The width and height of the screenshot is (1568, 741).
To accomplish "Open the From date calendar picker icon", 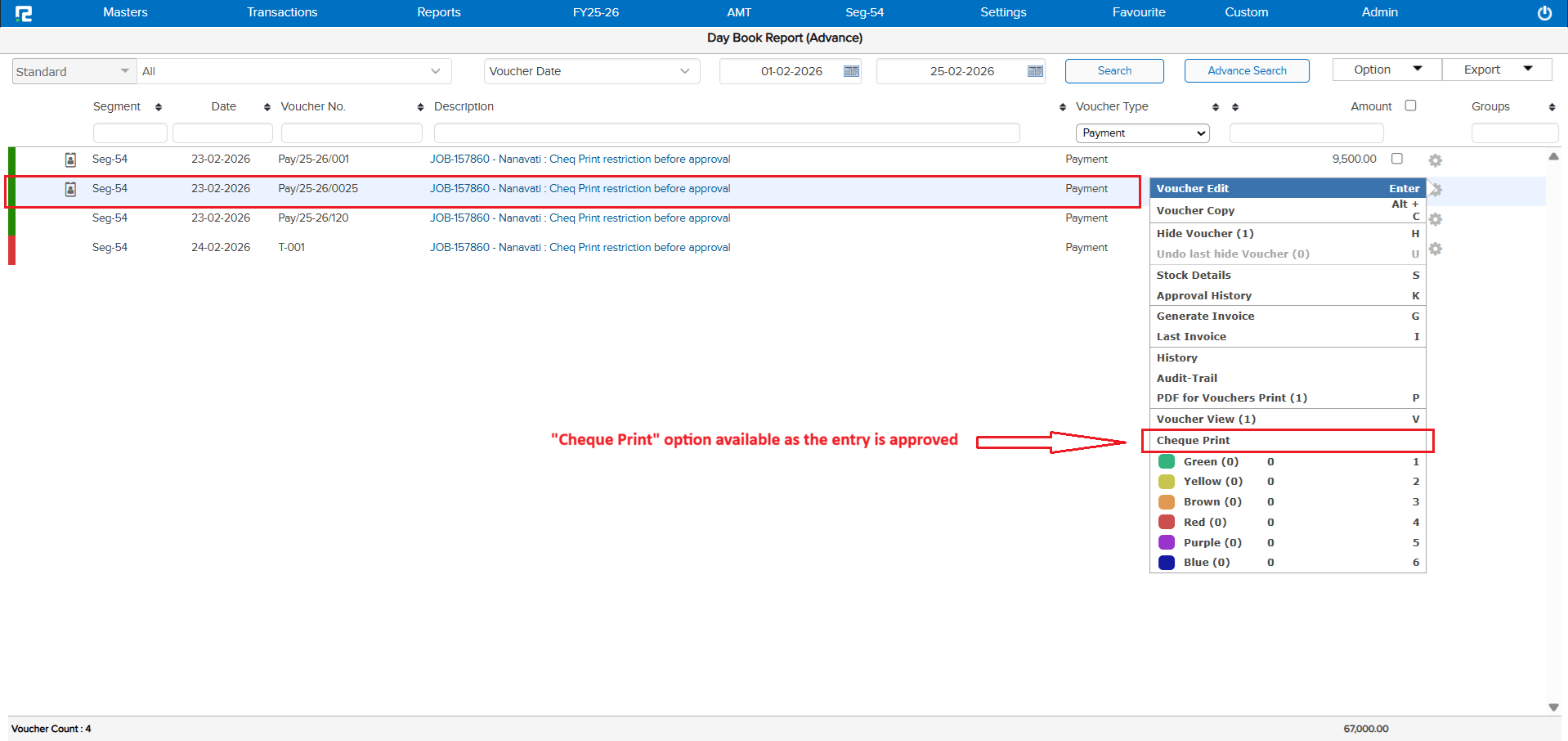I will tap(851, 71).
